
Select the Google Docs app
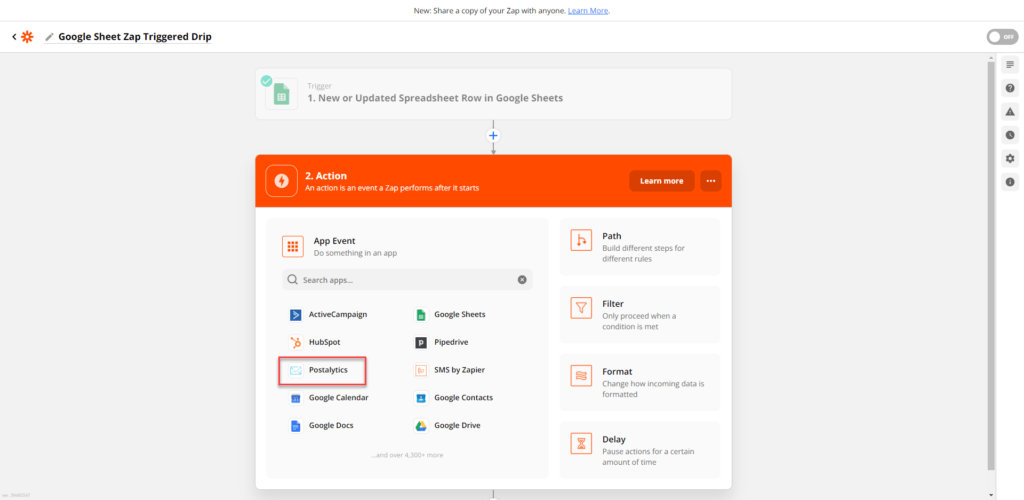pos(322,426)
